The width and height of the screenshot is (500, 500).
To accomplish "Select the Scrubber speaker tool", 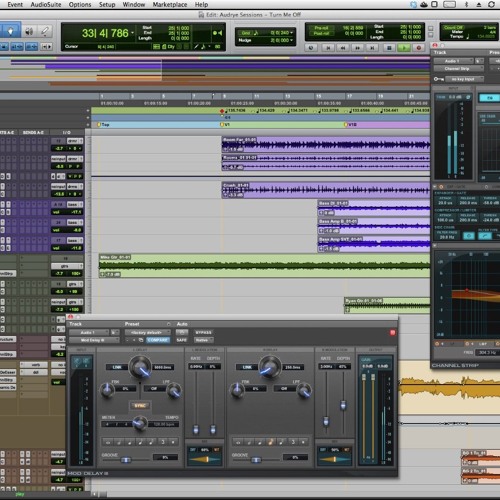I will 29,31.
